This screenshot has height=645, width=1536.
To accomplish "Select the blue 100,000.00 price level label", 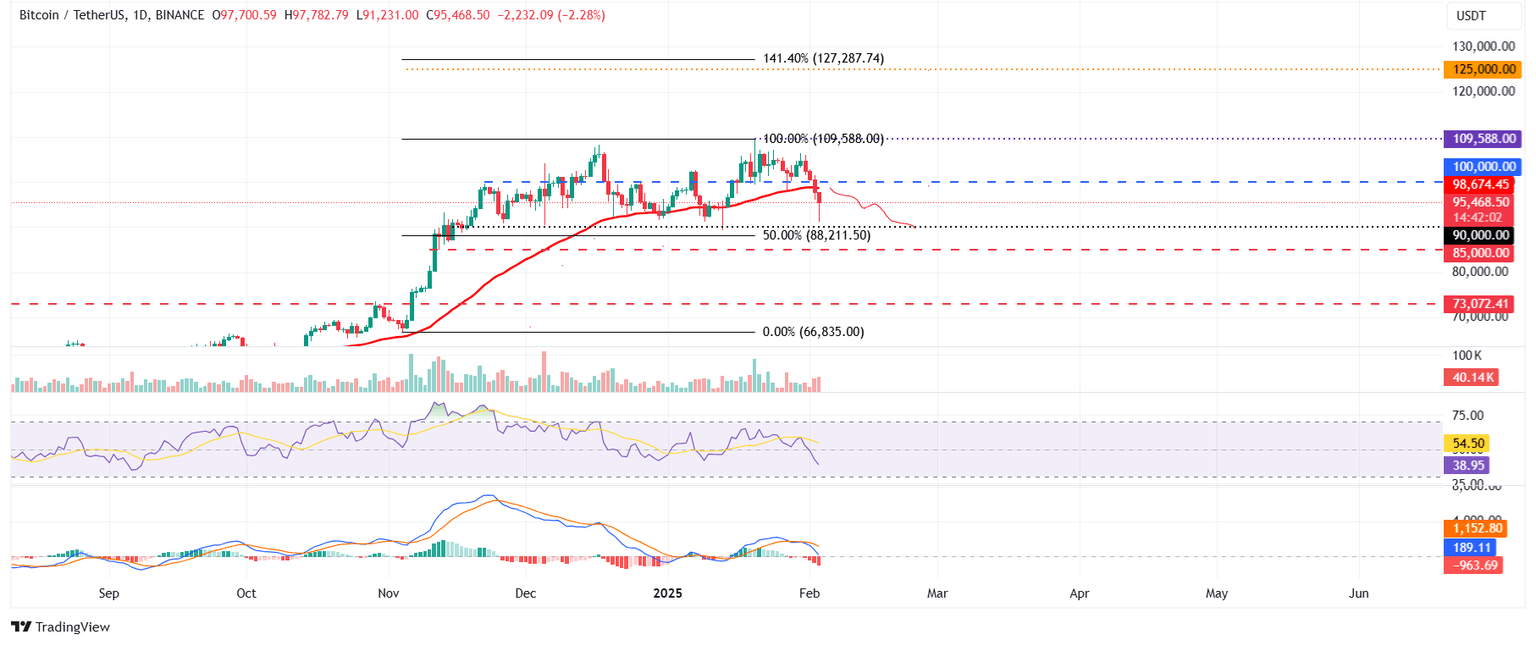I will click(1483, 166).
